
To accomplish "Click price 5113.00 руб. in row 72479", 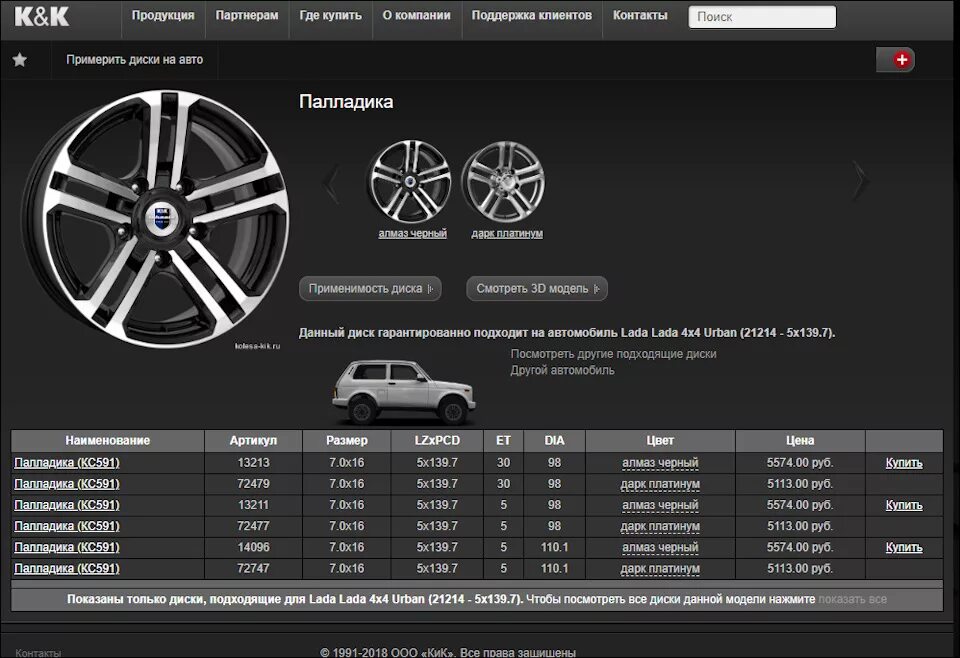I will (x=800, y=484).
